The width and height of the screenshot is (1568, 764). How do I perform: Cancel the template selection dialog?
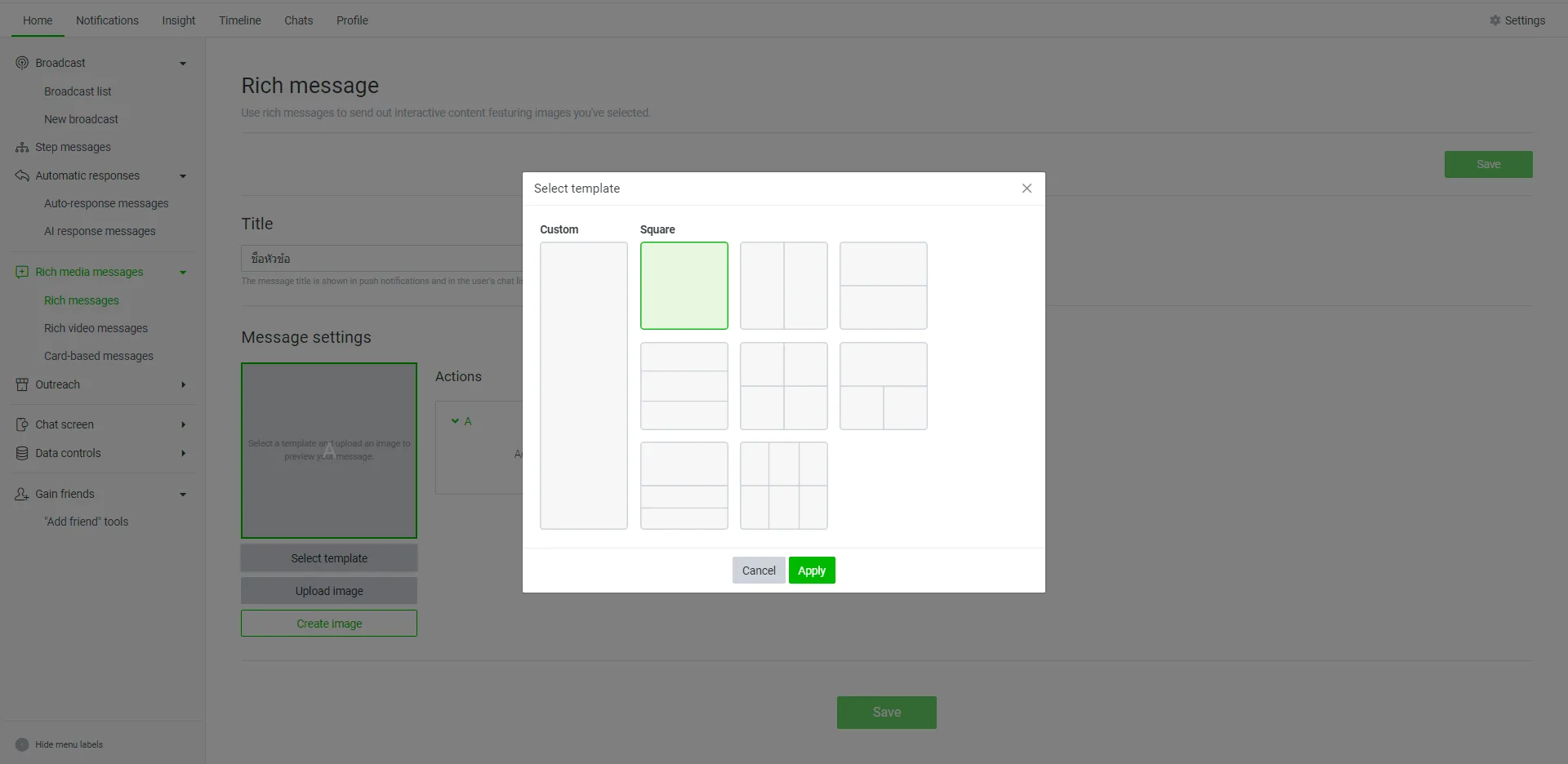point(758,571)
